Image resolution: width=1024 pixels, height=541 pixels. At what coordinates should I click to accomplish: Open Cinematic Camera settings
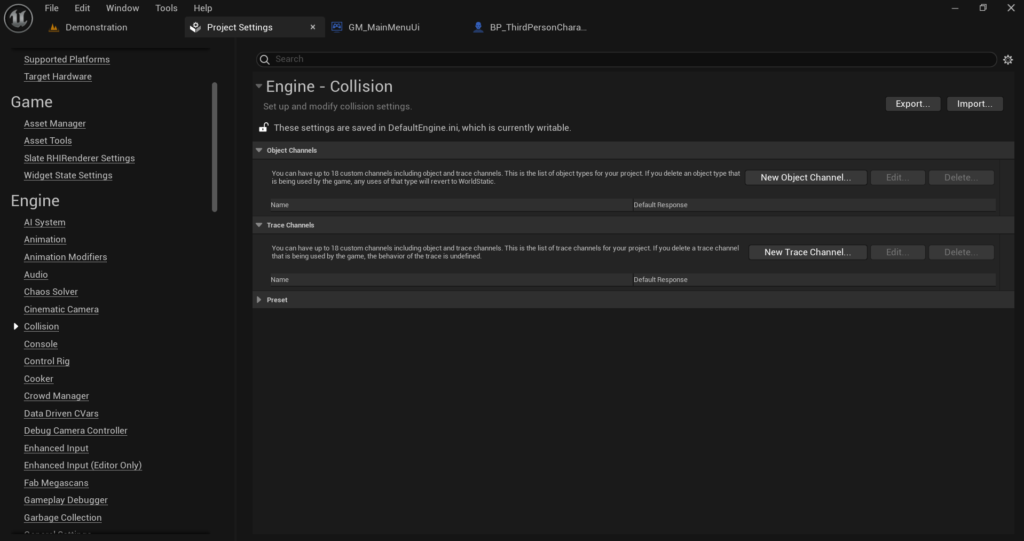coord(61,309)
